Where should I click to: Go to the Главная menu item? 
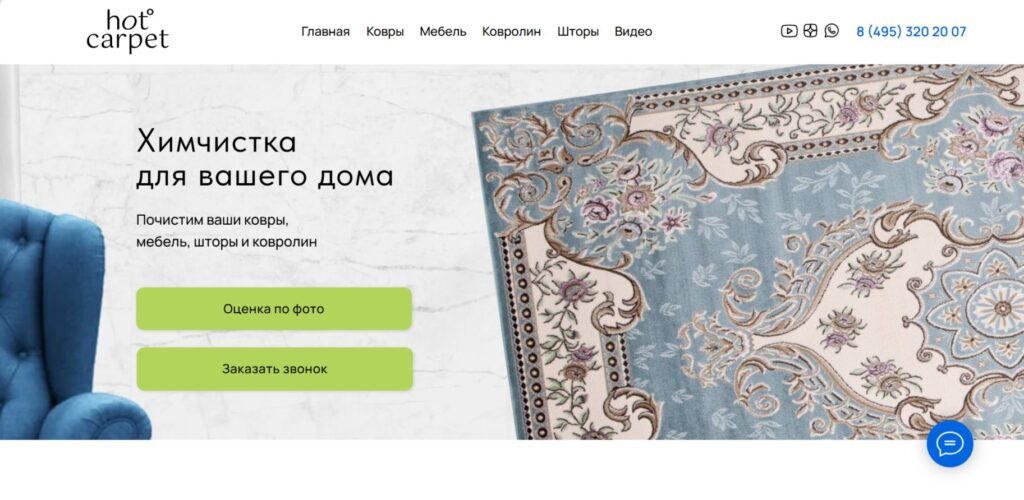(x=325, y=31)
